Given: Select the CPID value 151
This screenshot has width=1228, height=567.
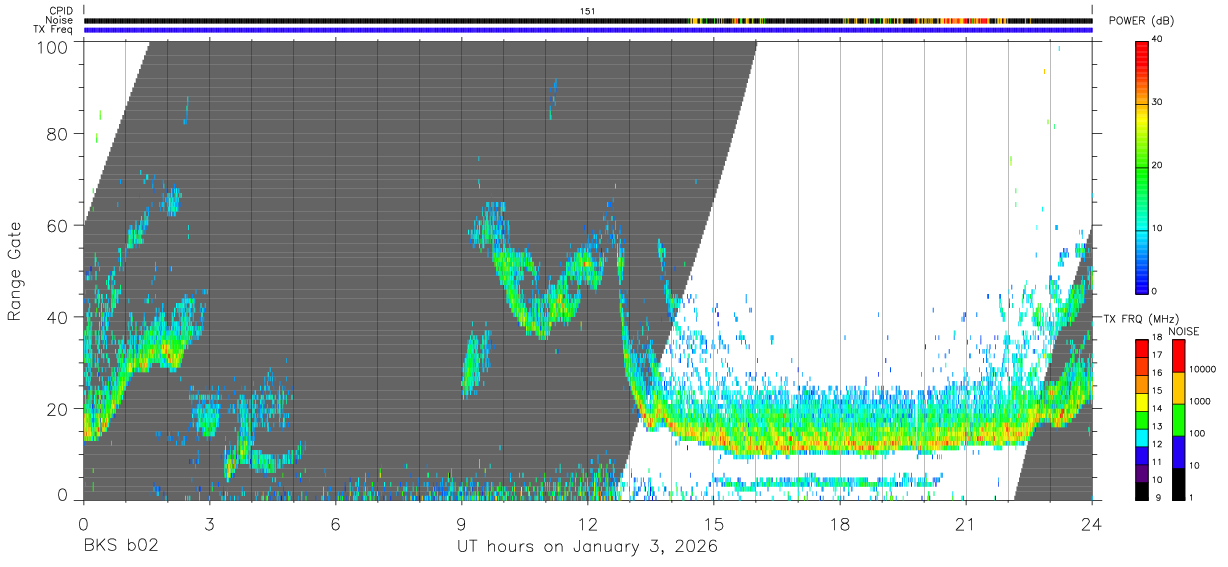Looking at the screenshot, I should tap(588, 10).
